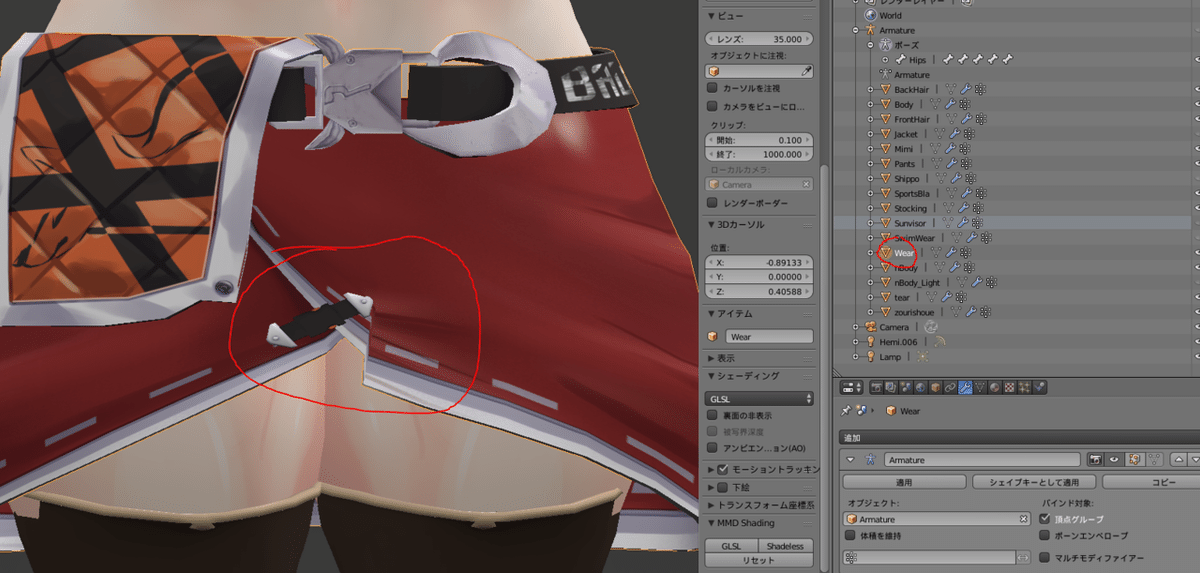Expand the Lamp tree node in outliner
The image size is (1200, 573).
855,356
